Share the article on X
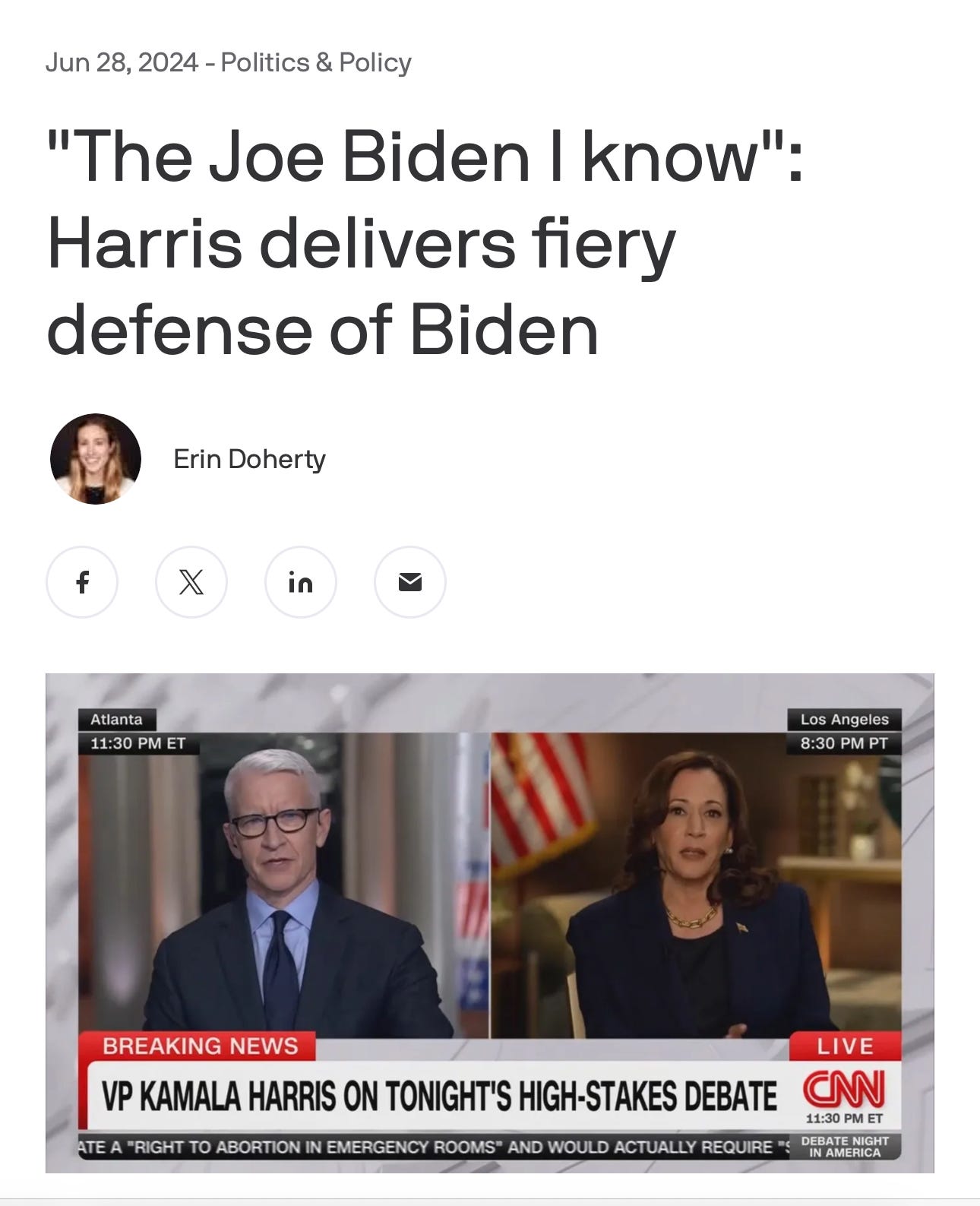This screenshot has width=980, height=1206. click(191, 582)
